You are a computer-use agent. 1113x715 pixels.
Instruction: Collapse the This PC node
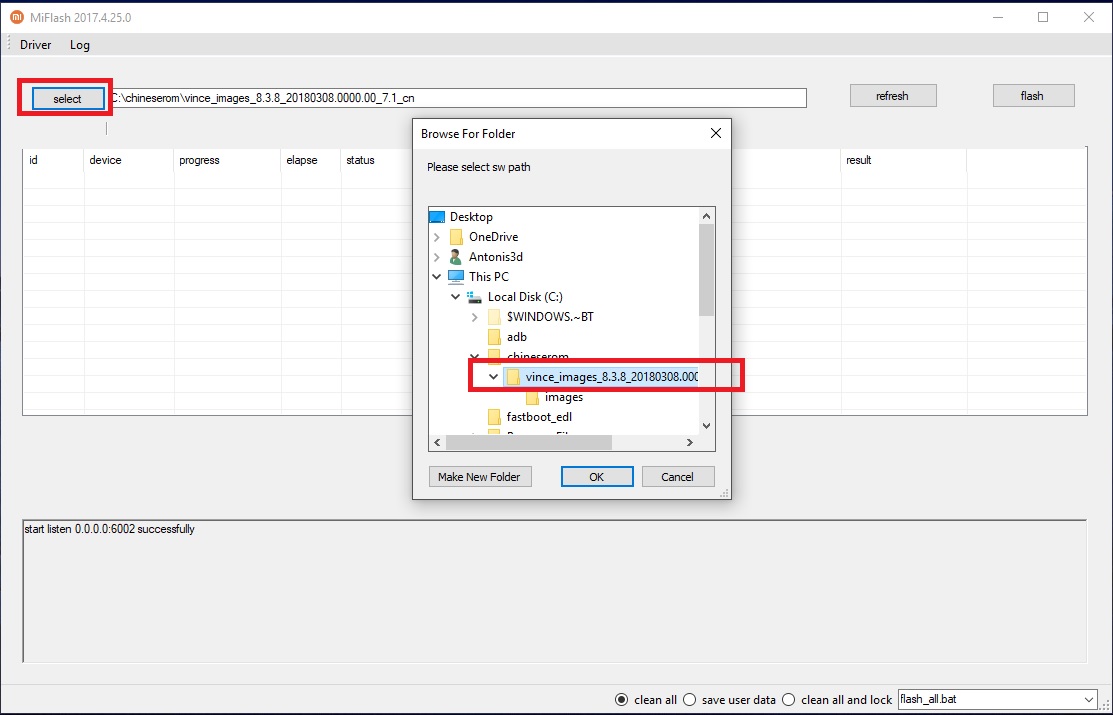tap(437, 277)
